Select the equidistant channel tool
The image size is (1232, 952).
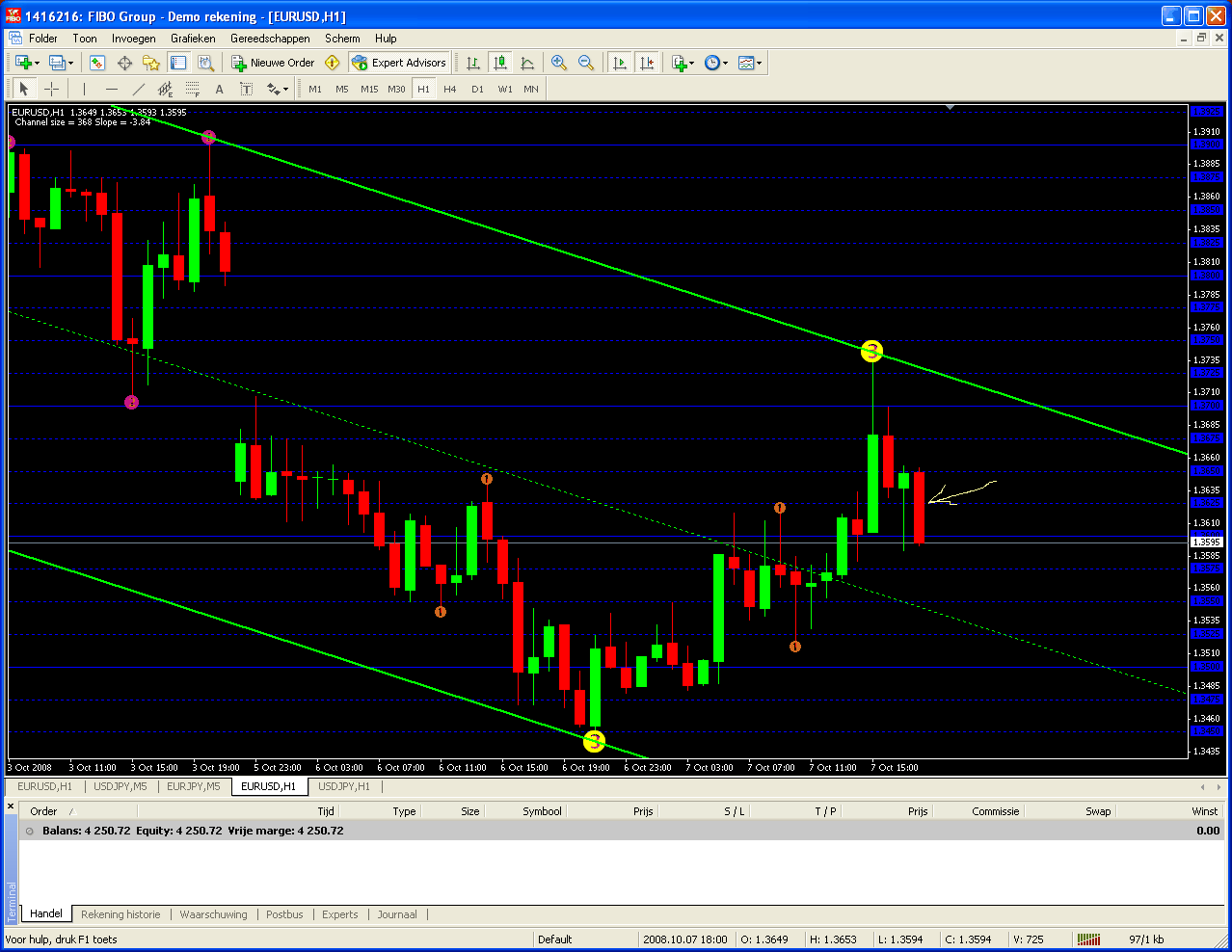166,89
